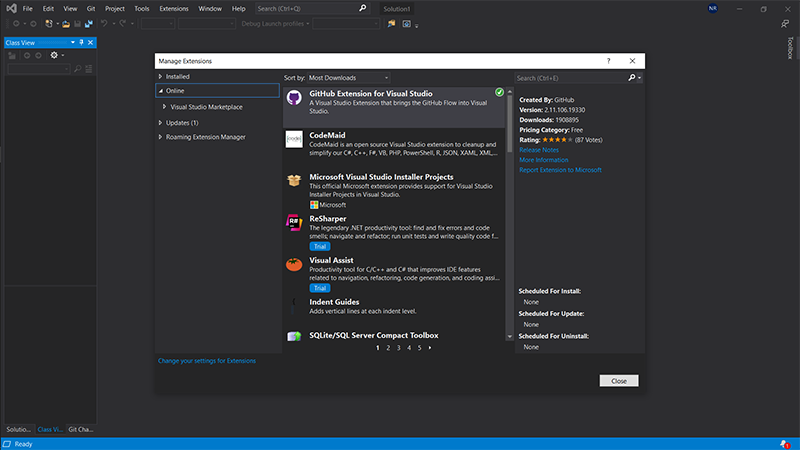Viewport: 800px width, 450px height.
Task: Click the Installer Projects box icon
Action: (294, 180)
